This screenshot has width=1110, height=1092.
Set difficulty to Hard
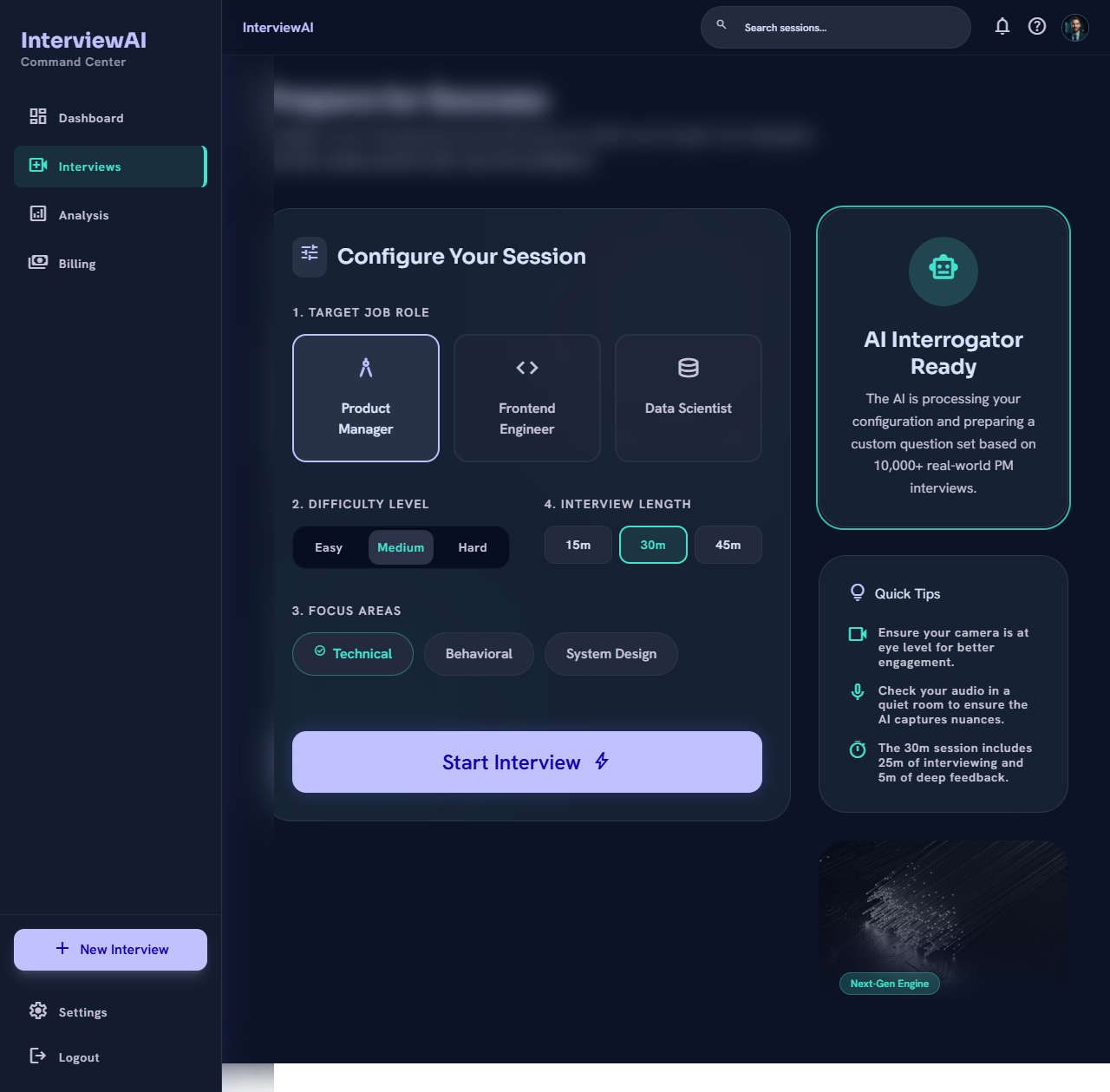pyautogui.click(x=473, y=547)
